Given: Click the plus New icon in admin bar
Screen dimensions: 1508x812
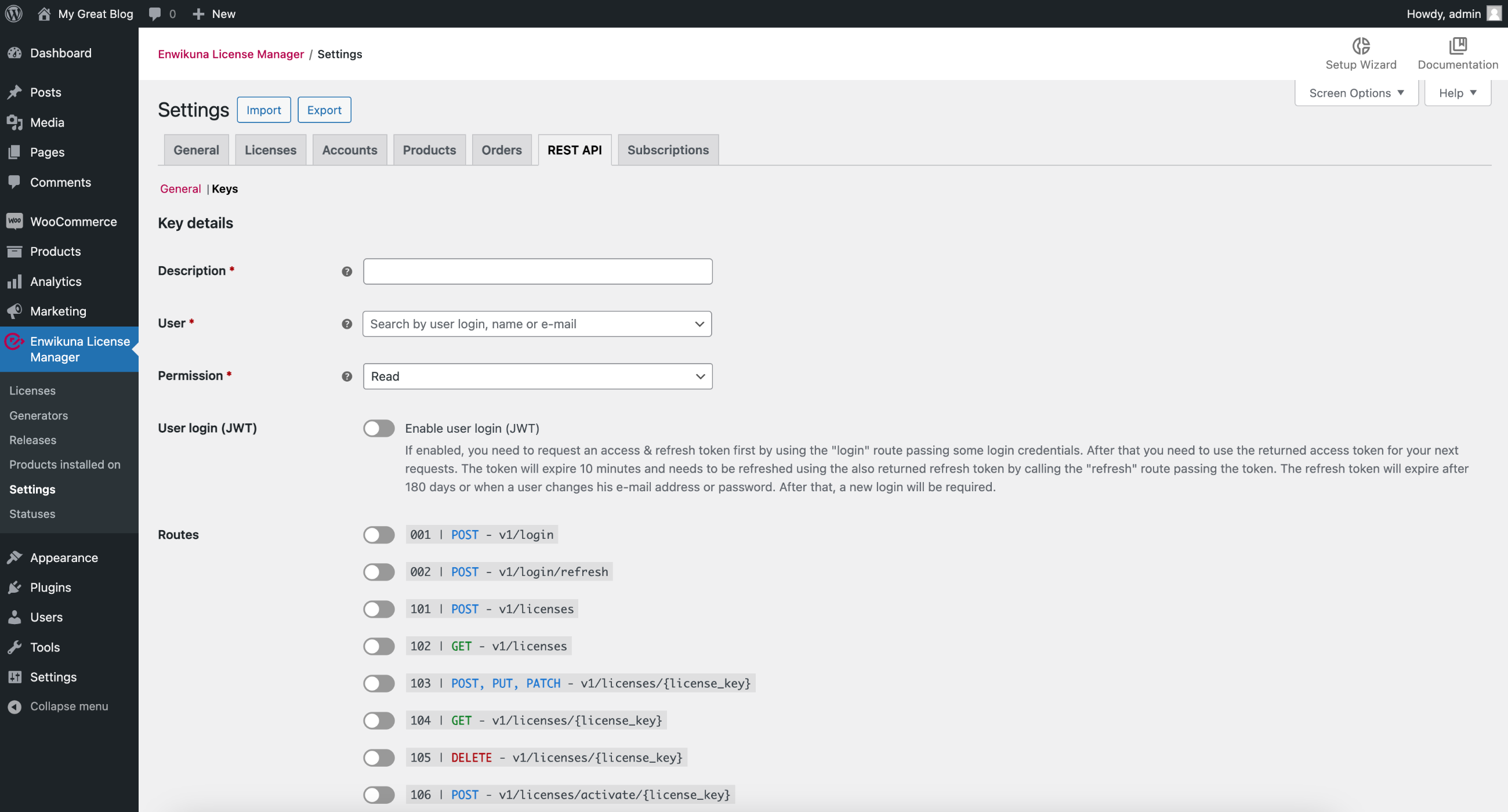Looking at the screenshot, I should pyautogui.click(x=198, y=13).
